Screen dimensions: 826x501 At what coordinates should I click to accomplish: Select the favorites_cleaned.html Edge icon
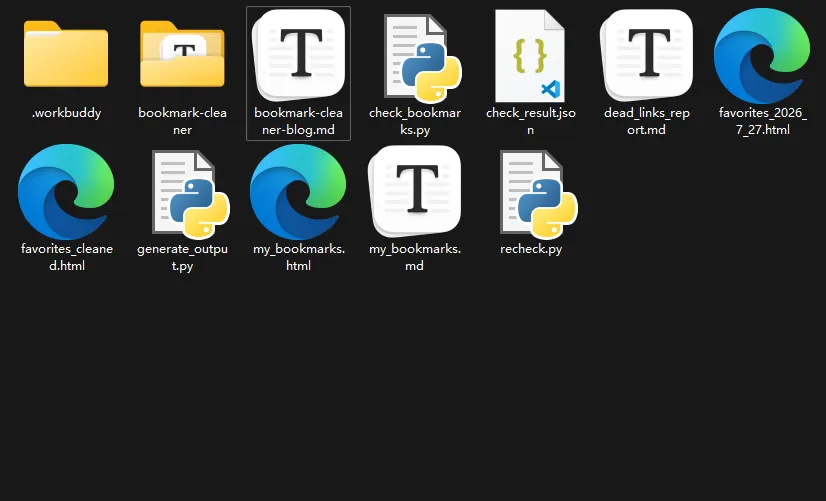[66, 192]
